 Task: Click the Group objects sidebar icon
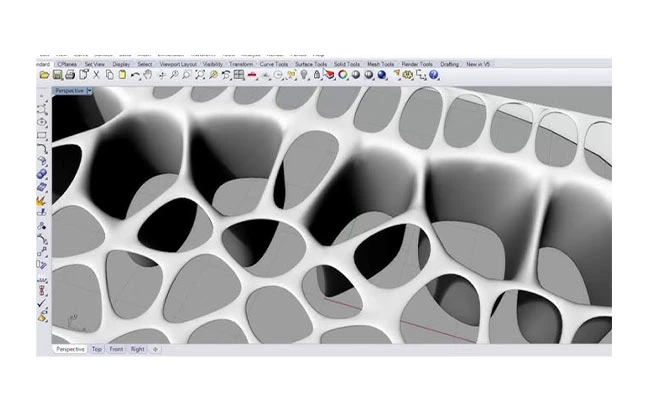coord(41,226)
